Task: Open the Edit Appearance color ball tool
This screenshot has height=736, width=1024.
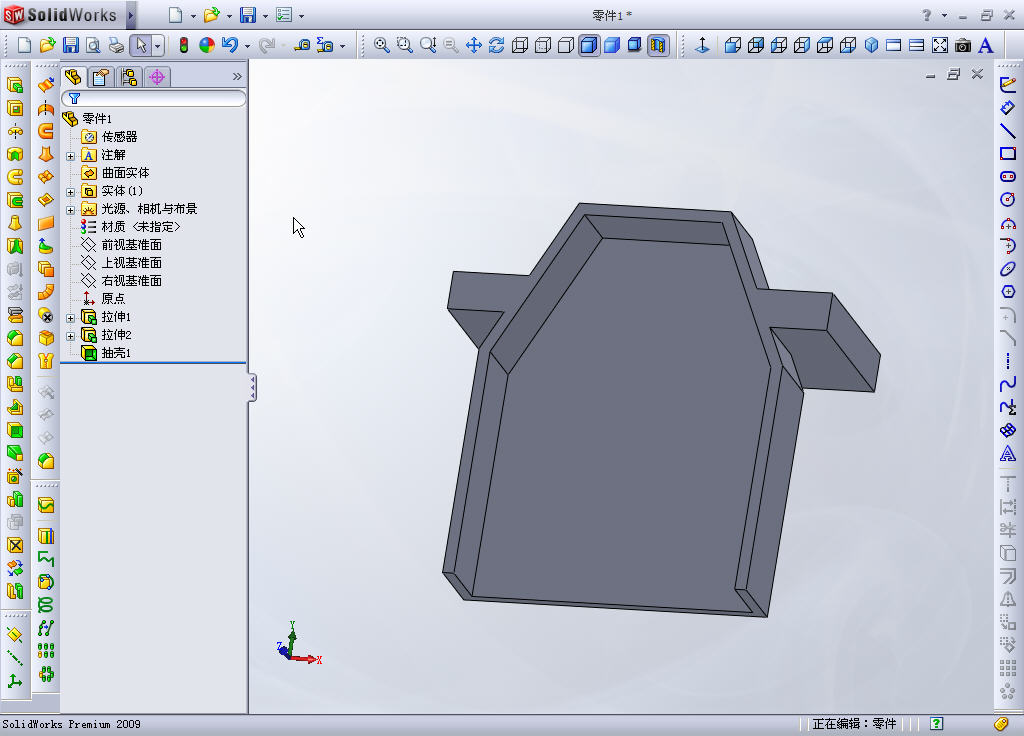Action: [x=206, y=45]
